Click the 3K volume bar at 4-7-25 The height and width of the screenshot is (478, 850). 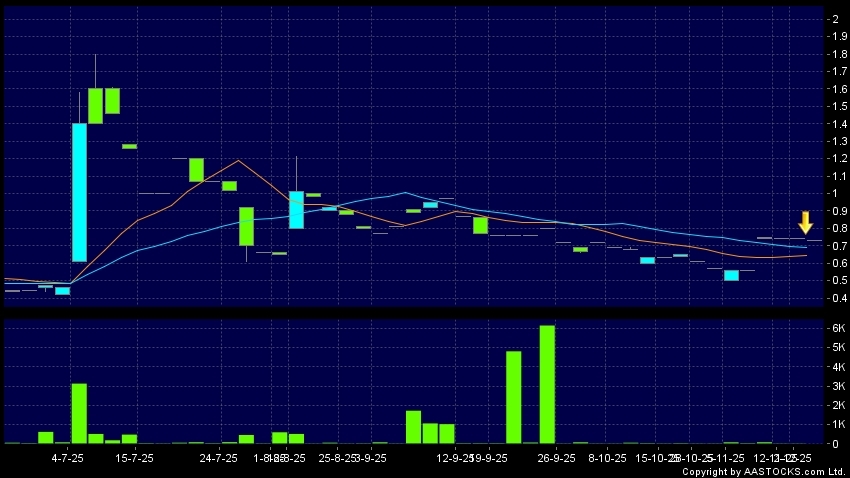click(x=79, y=413)
